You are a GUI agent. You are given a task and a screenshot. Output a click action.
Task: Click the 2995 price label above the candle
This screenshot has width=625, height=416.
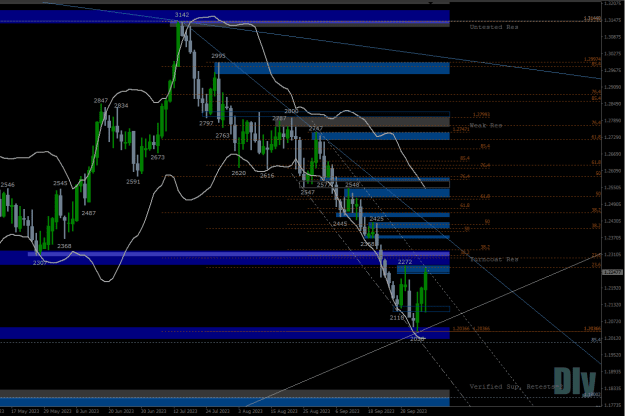pyautogui.click(x=218, y=56)
